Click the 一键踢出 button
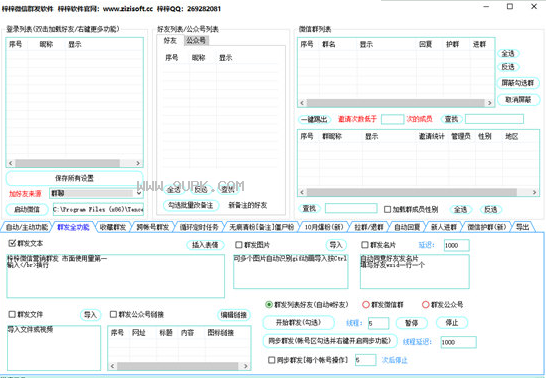 pos(314,119)
